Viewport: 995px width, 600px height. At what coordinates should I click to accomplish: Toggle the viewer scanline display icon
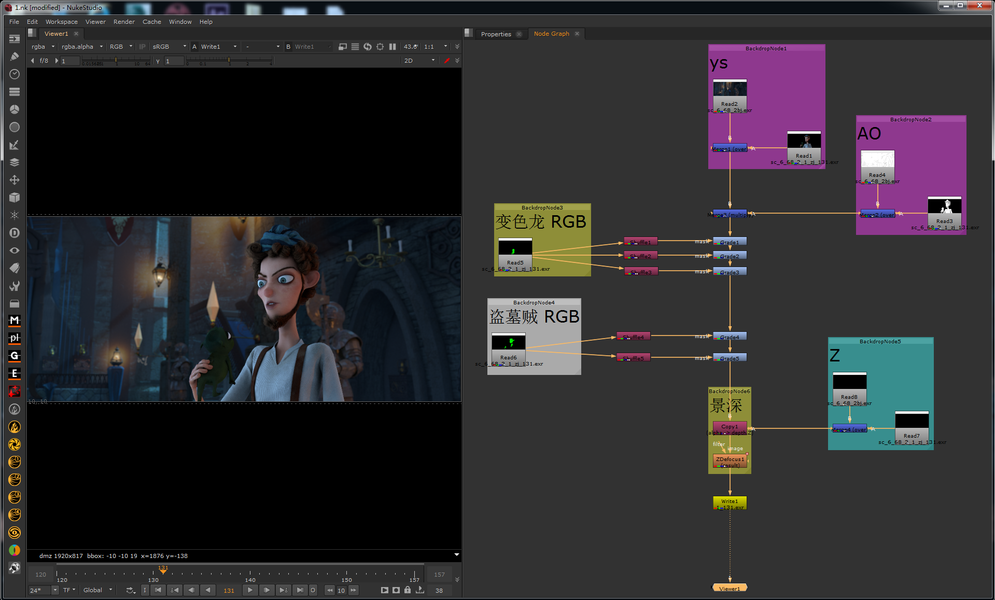(x=355, y=46)
